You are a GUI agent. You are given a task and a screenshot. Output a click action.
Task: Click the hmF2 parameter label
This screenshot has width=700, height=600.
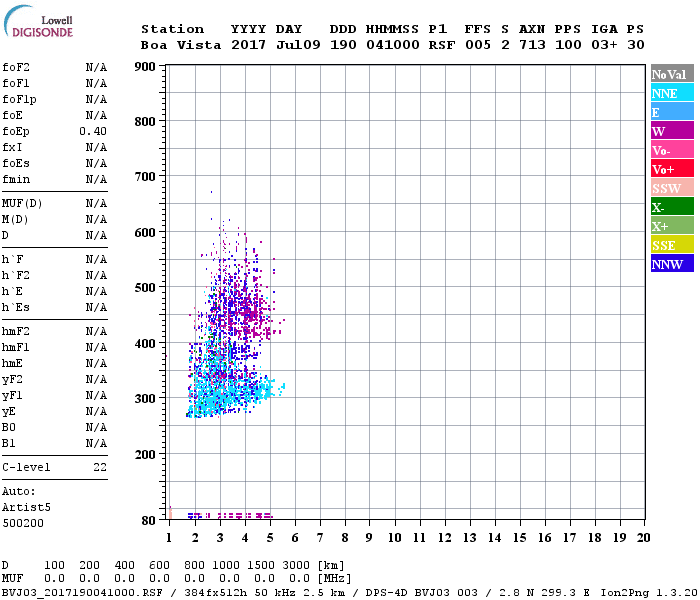point(16,332)
